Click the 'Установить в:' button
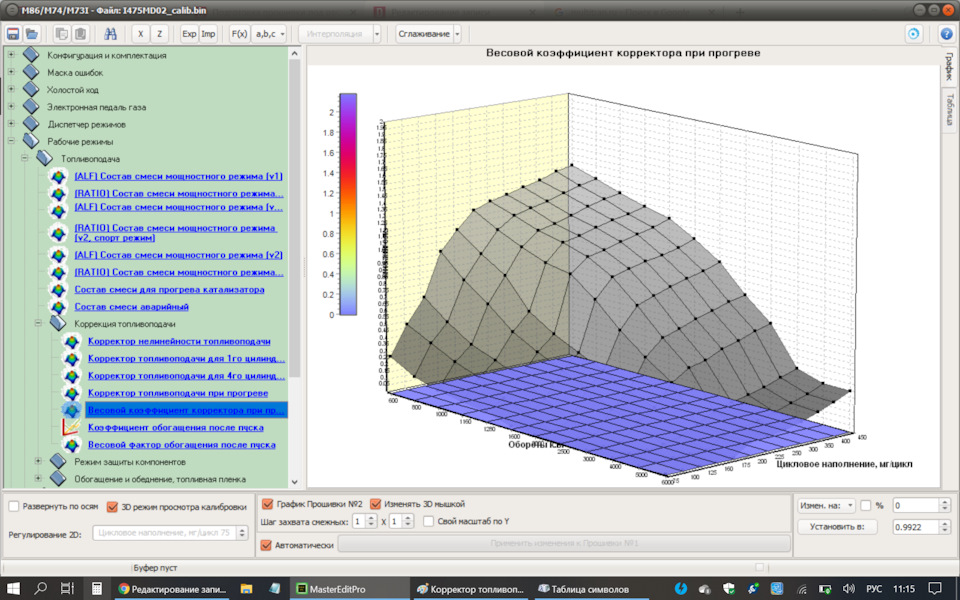Image resolution: width=960 pixels, height=600 pixels. click(837, 527)
